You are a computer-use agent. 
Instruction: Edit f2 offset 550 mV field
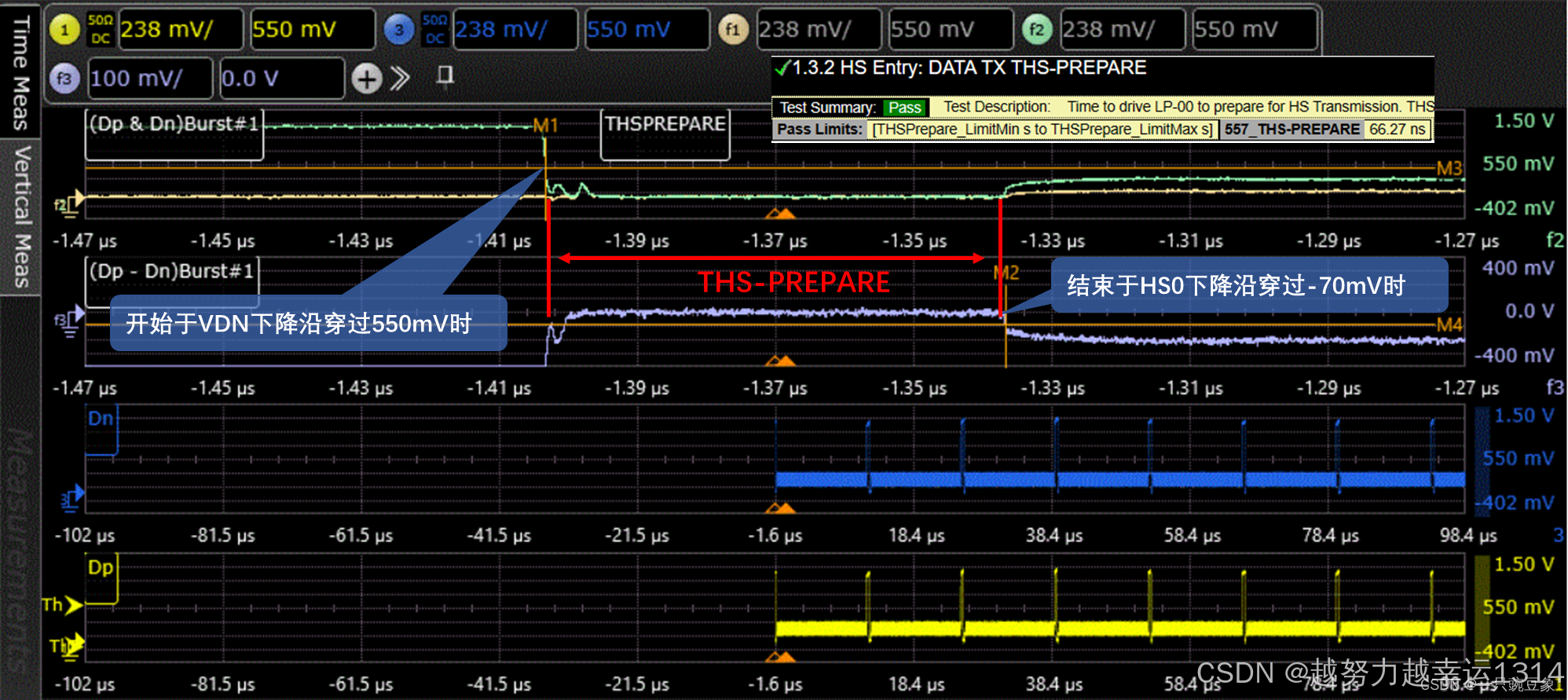coord(1255,30)
